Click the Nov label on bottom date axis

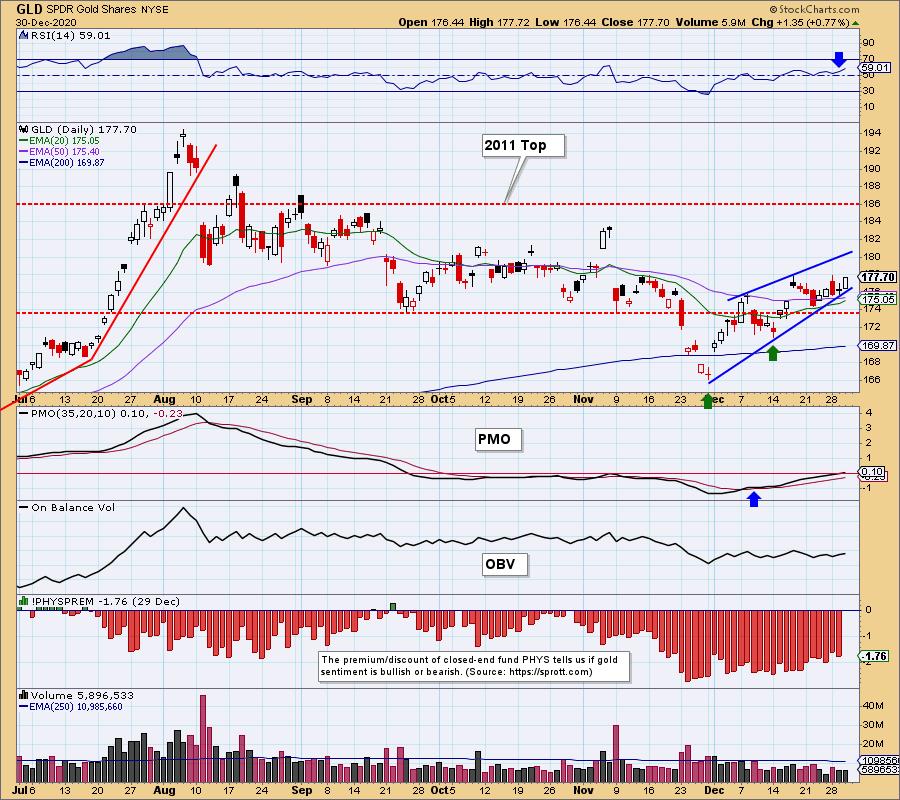(583, 790)
